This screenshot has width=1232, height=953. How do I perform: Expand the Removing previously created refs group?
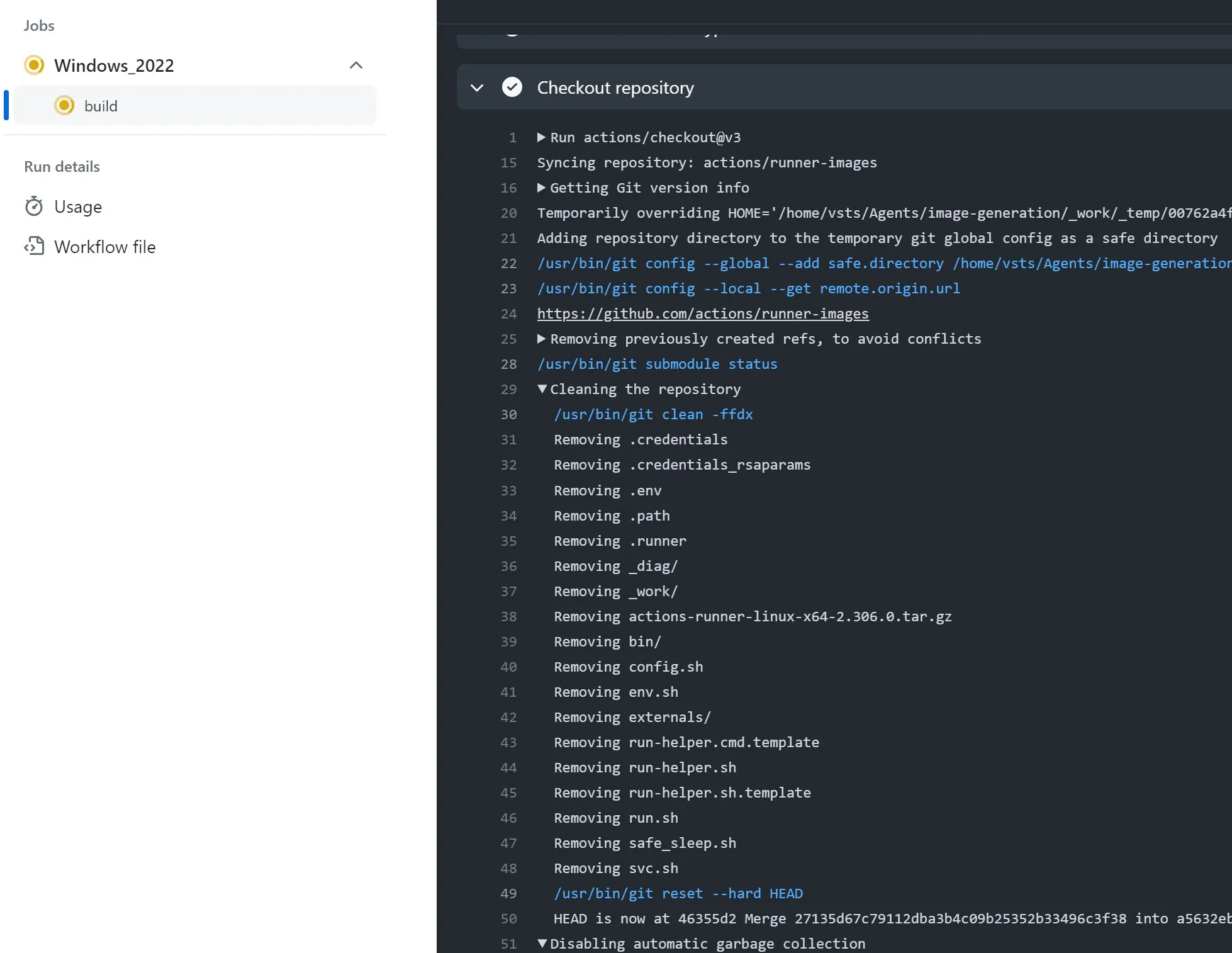pyautogui.click(x=541, y=339)
